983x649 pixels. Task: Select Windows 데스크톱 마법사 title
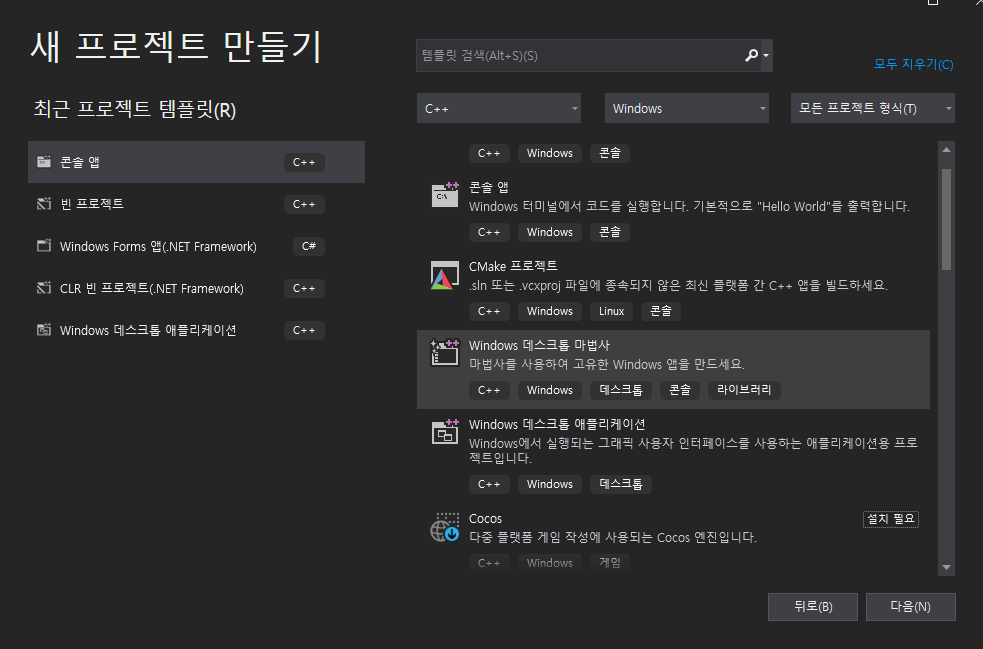click(539, 345)
